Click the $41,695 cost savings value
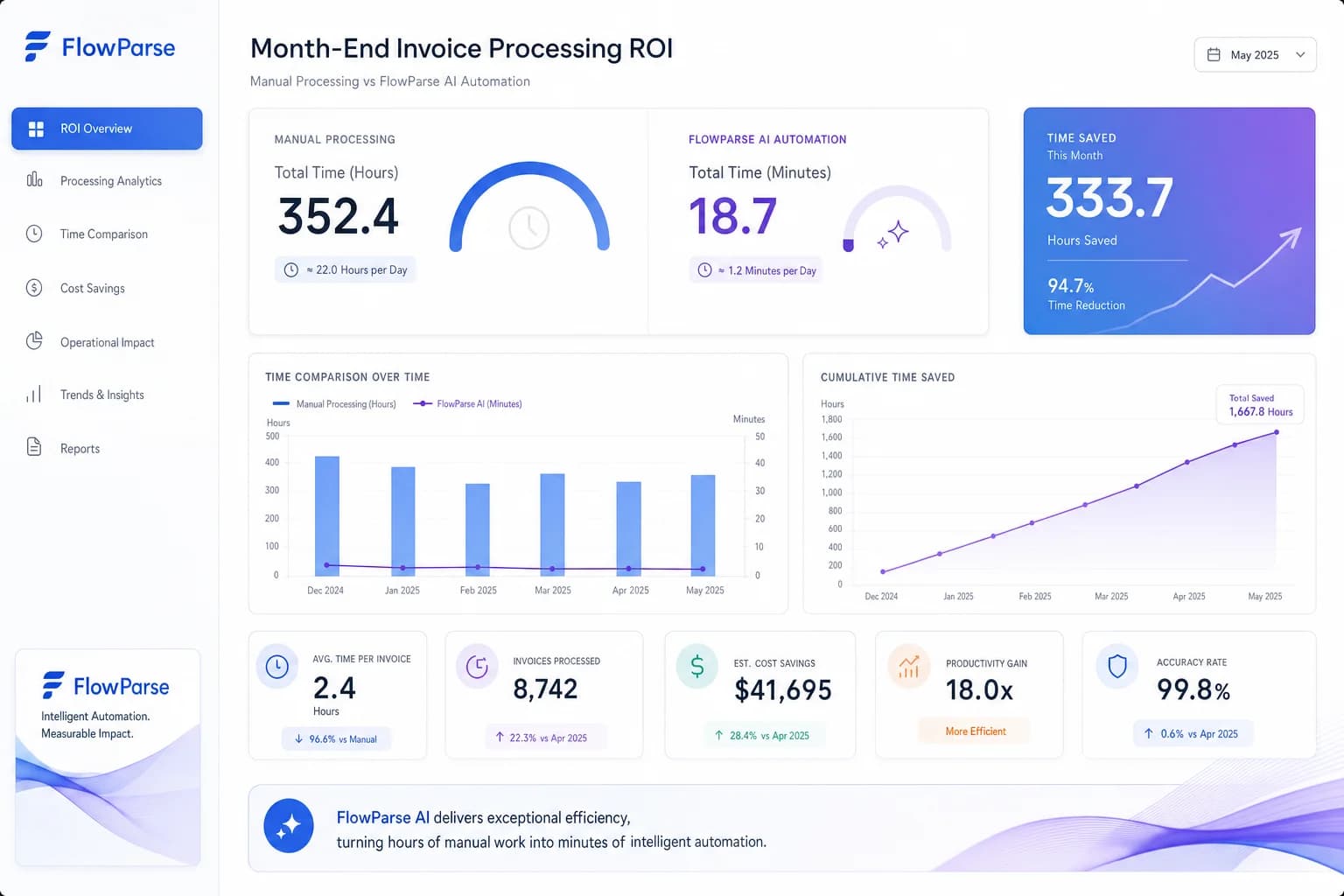Viewport: 1344px width, 896px height. coord(783,690)
